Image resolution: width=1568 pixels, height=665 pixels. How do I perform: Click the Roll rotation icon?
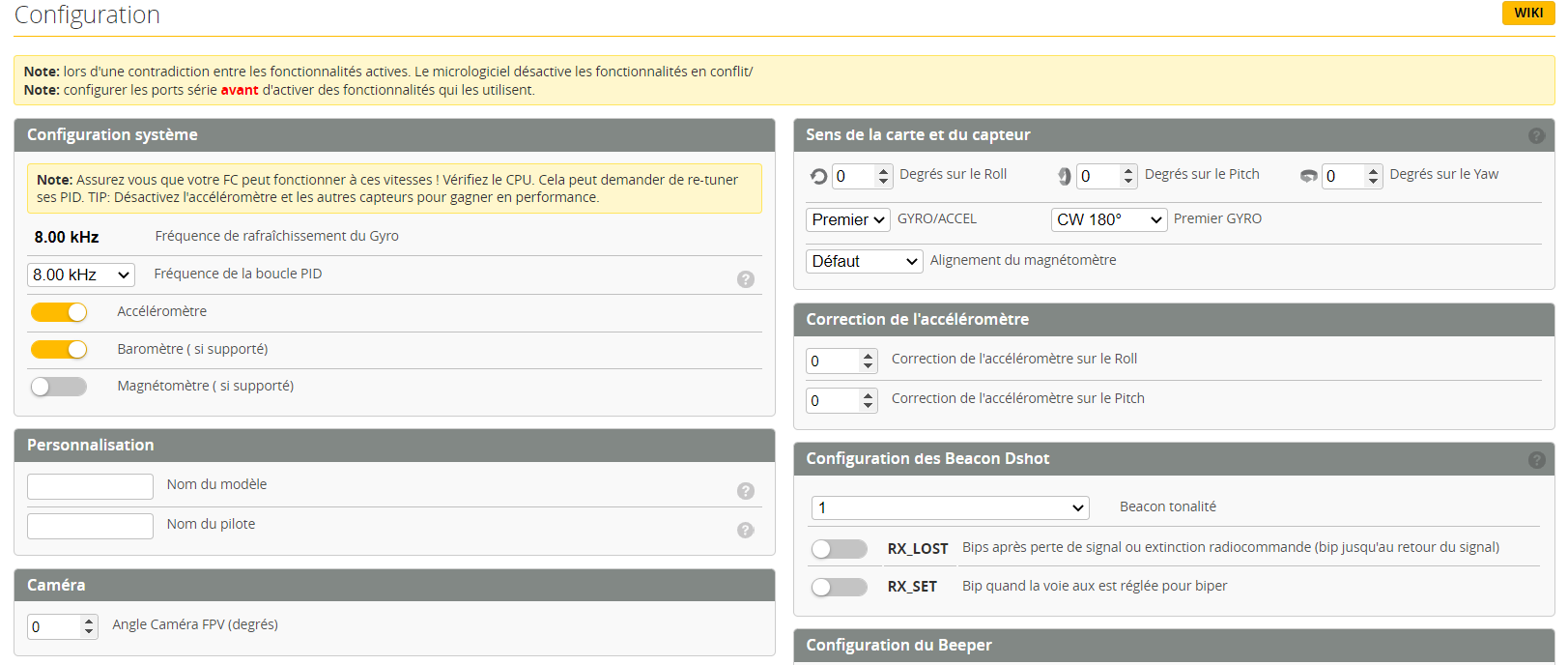[x=818, y=176]
